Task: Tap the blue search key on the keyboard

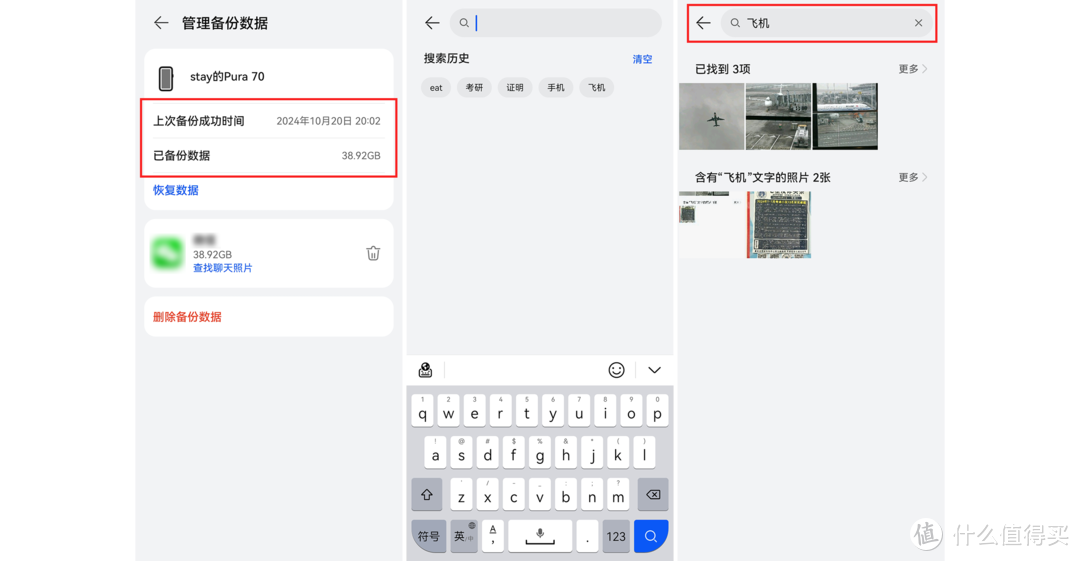Action: [x=651, y=536]
